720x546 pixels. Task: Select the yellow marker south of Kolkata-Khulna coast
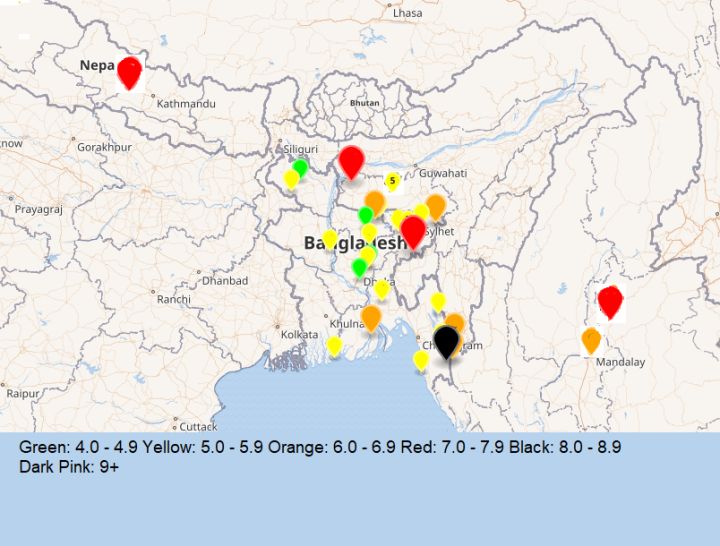[x=334, y=346]
